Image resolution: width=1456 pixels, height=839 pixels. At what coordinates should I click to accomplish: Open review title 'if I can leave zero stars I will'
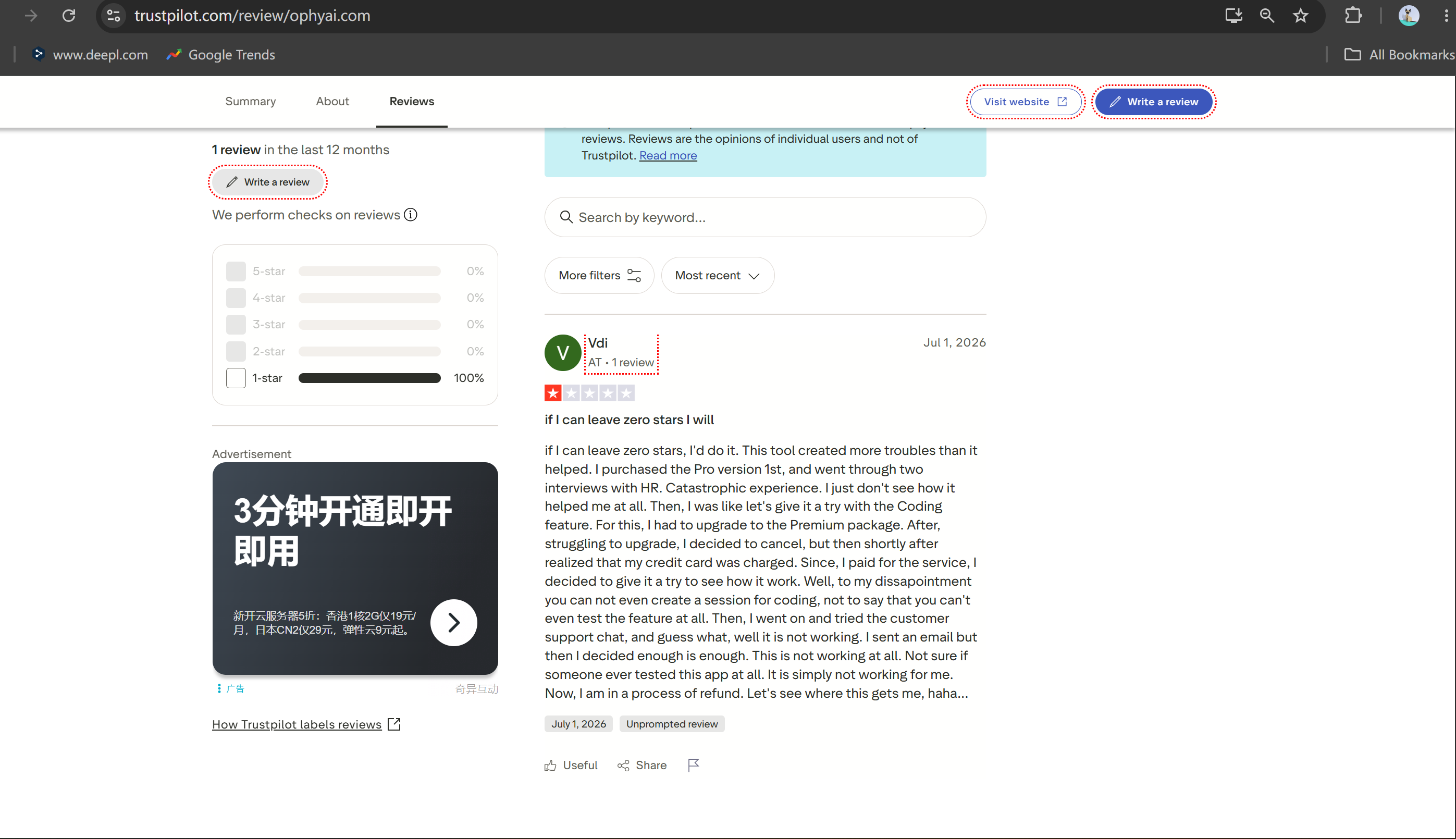(x=629, y=420)
